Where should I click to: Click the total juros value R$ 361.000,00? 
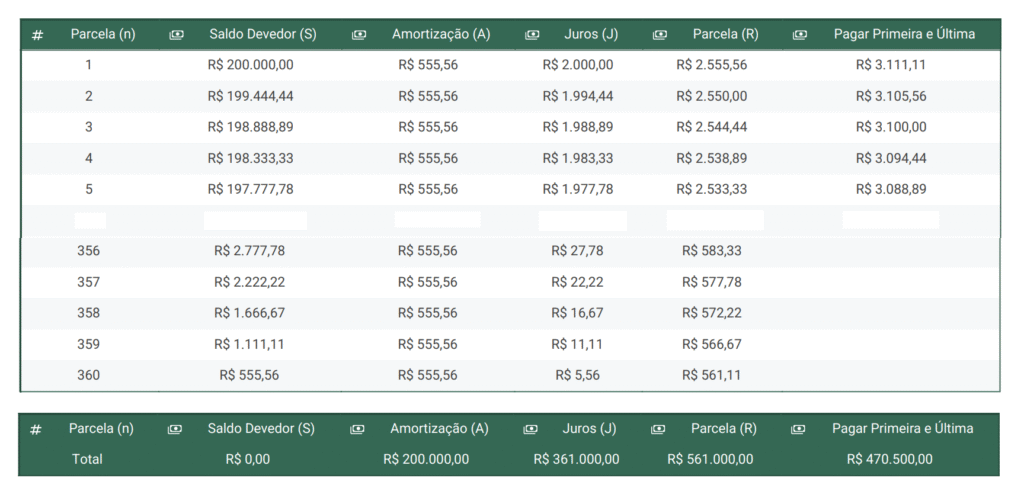577,459
